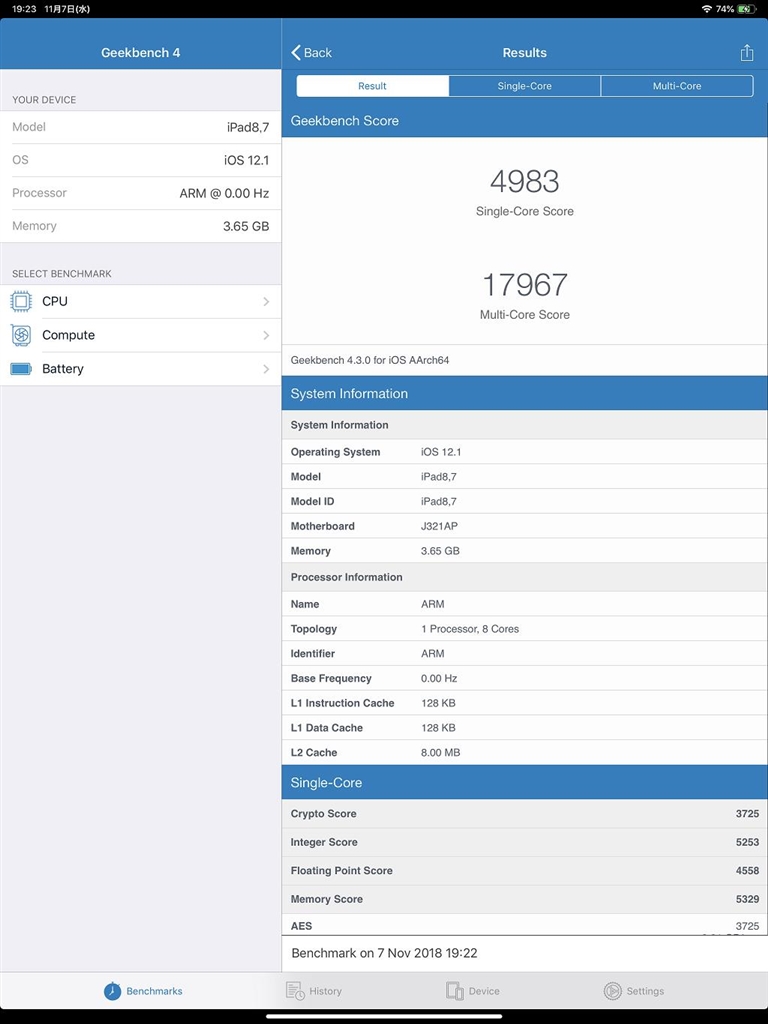
Task: Click the Wi-Fi status icon
Action: coord(707,9)
